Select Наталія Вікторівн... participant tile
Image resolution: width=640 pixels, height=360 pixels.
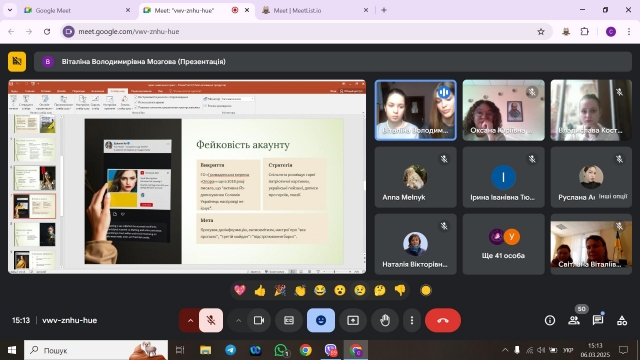pos(416,244)
